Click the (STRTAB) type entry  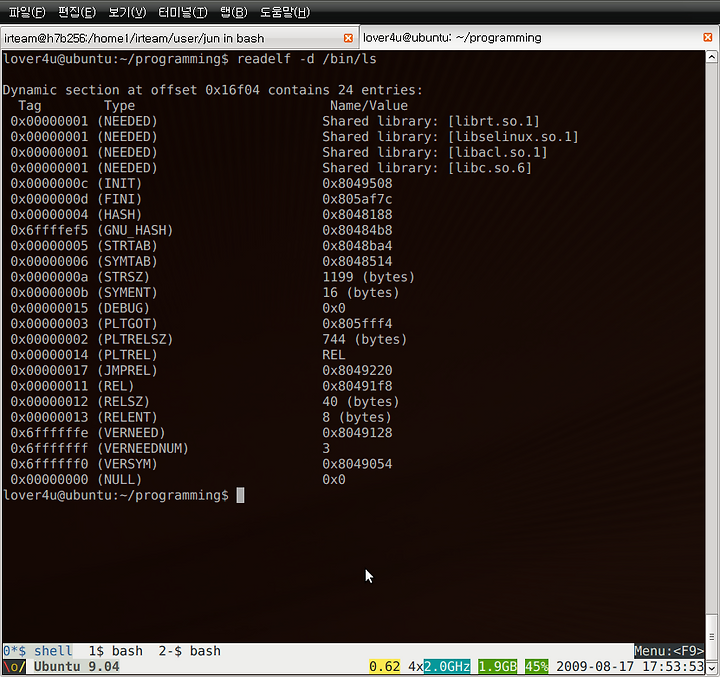(x=127, y=246)
